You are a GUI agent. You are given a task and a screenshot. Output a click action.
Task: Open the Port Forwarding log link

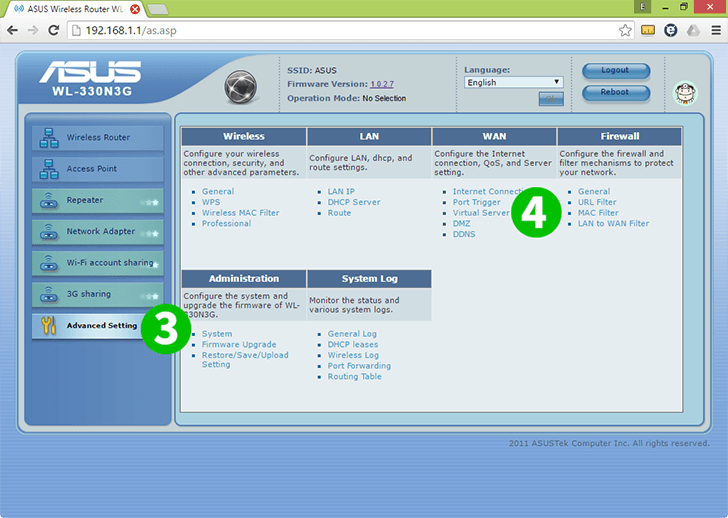point(359,366)
